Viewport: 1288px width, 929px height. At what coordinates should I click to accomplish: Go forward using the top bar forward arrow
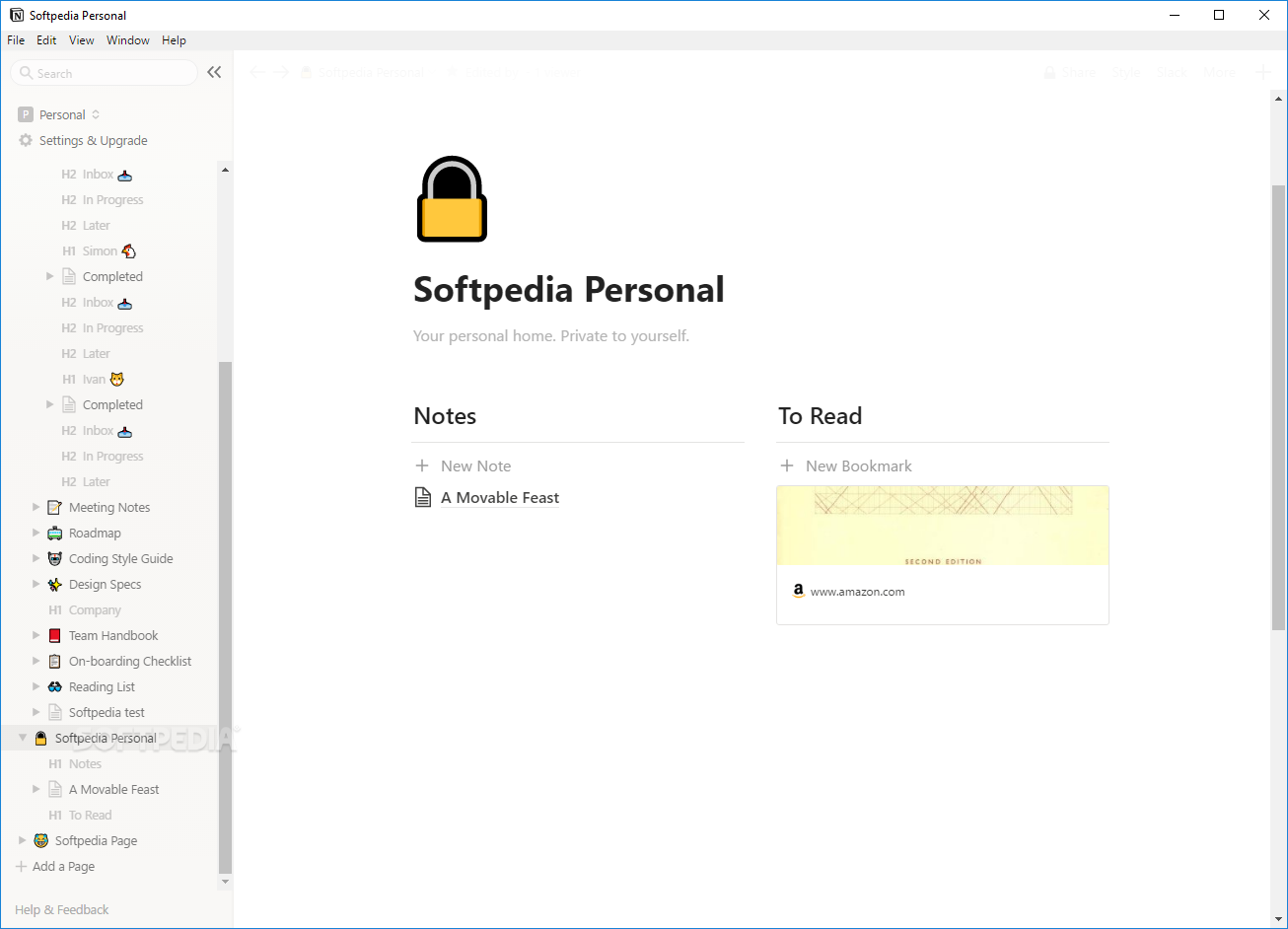tap(281, 72)
